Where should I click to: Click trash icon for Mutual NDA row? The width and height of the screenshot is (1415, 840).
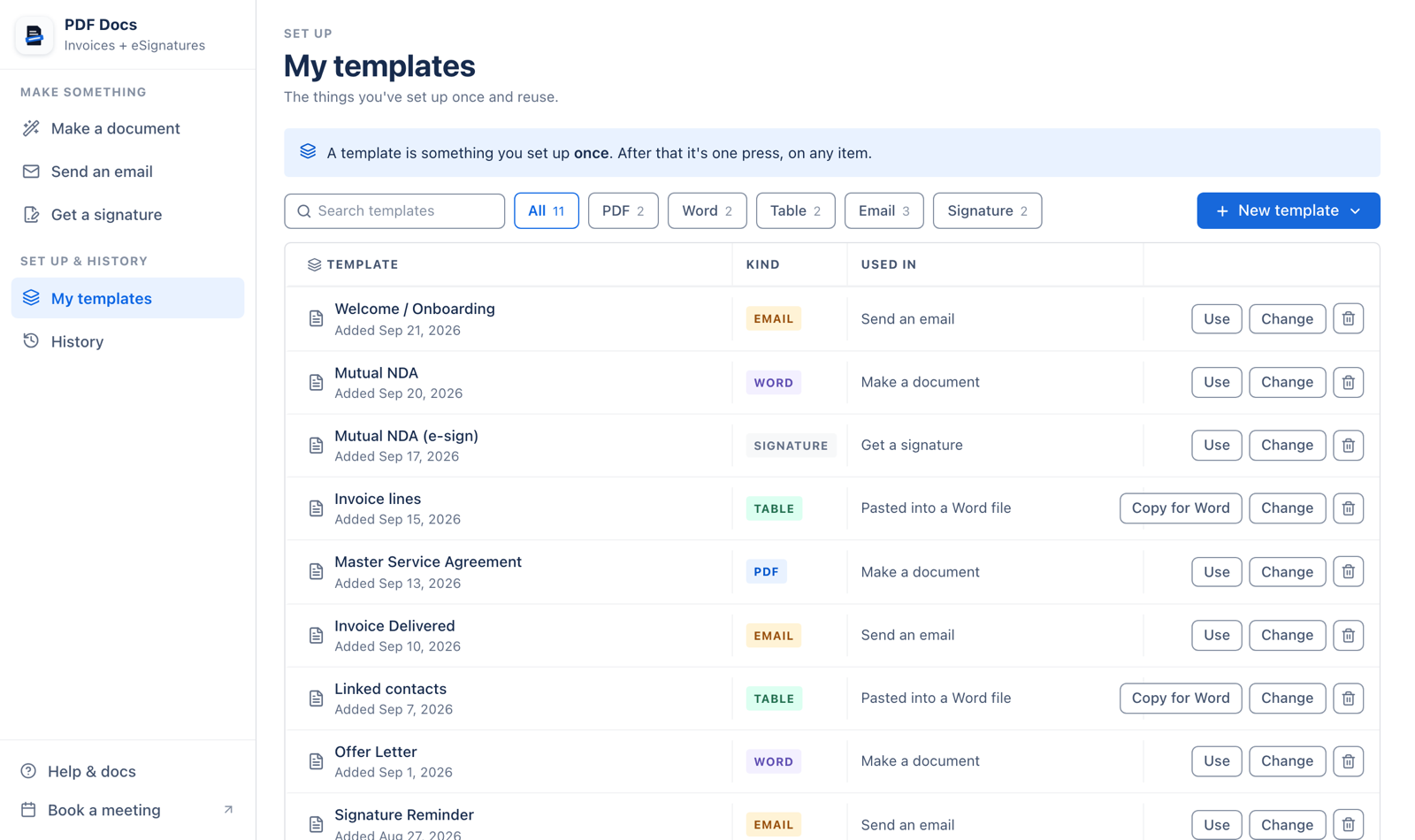click(1348, 382)
